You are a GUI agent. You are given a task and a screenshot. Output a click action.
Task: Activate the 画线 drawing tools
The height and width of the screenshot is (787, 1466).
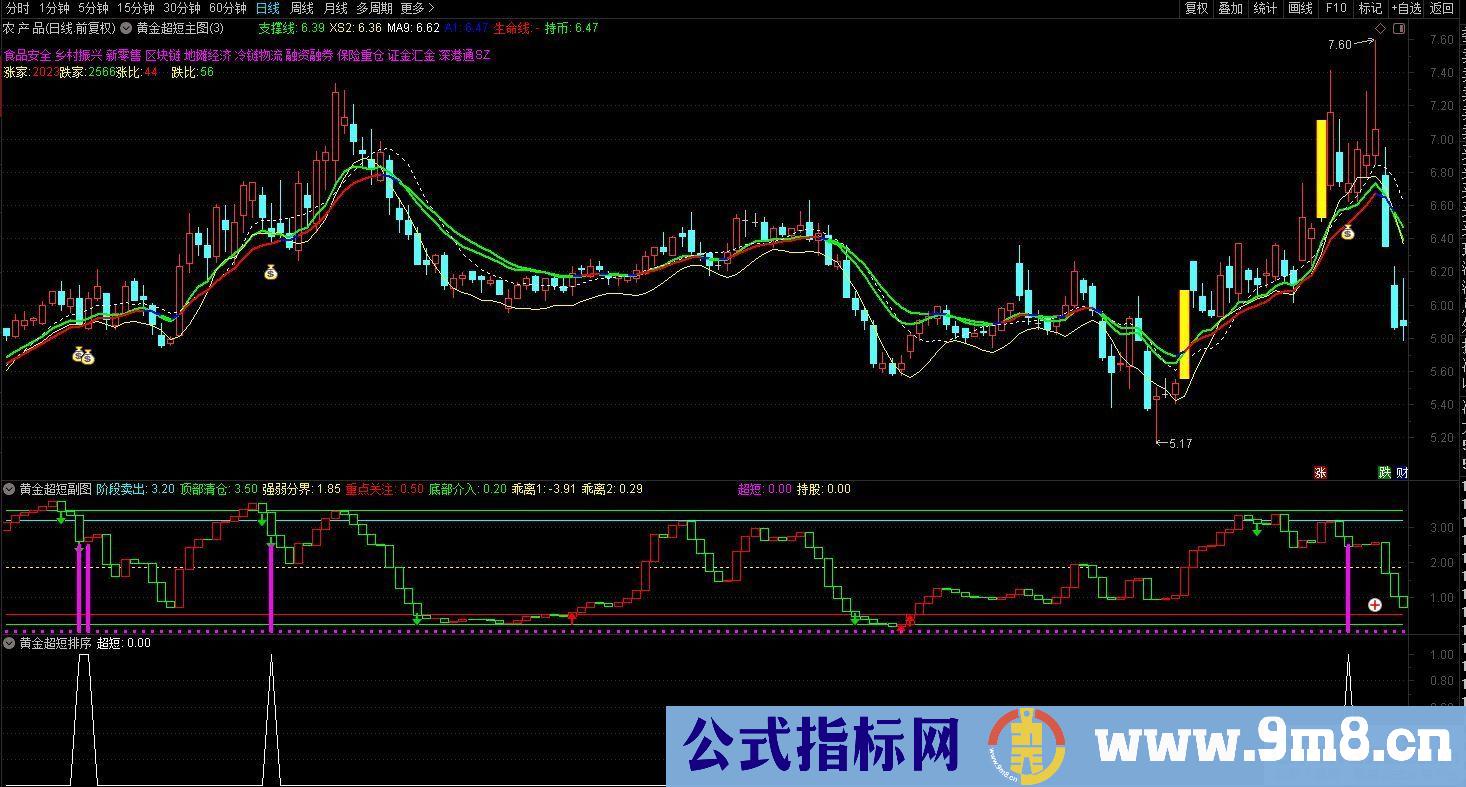[1300, 8]
